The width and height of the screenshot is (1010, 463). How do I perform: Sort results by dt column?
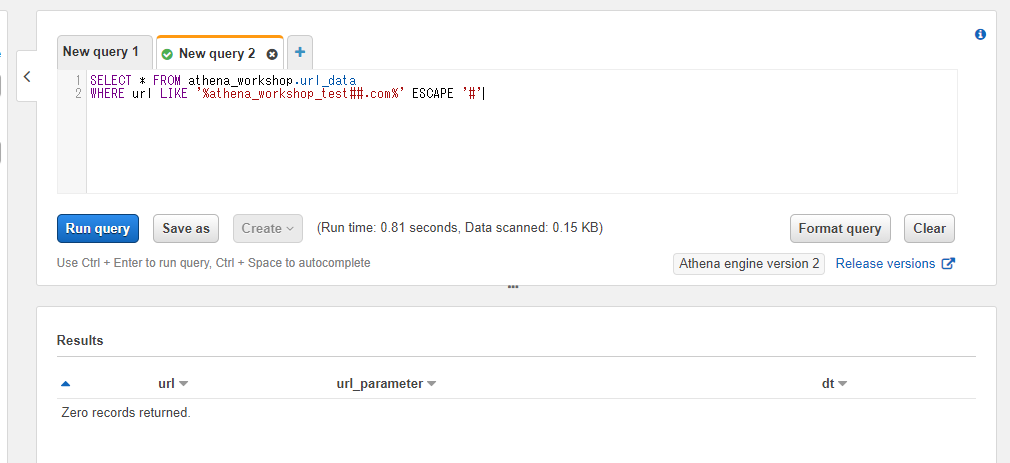[x=834, y=384]
